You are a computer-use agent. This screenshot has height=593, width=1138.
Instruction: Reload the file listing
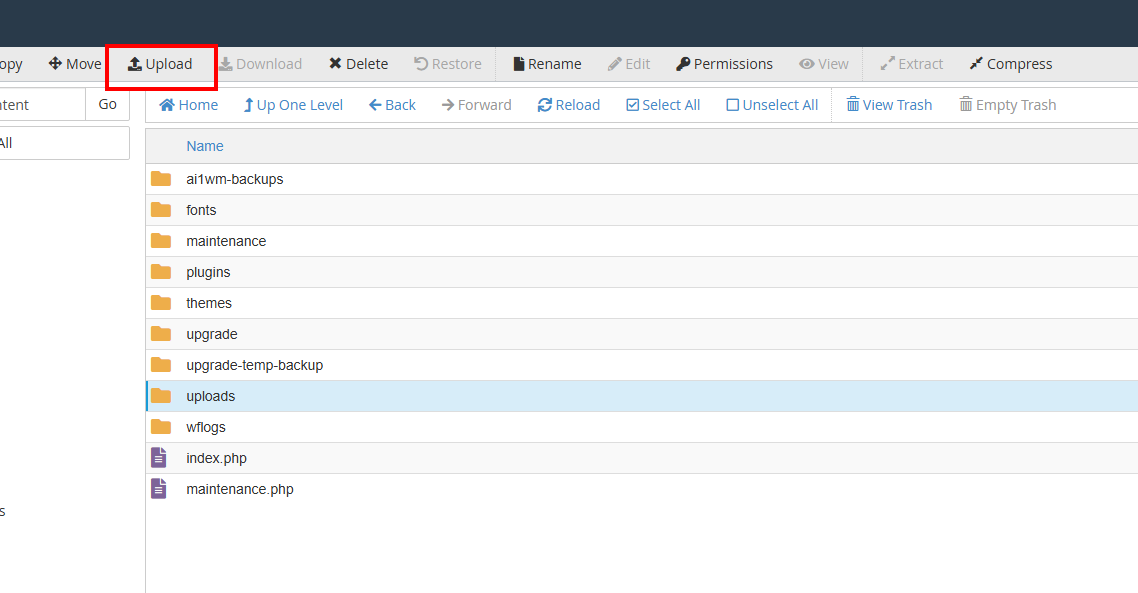pyautogui.click(x=569, y=105)
